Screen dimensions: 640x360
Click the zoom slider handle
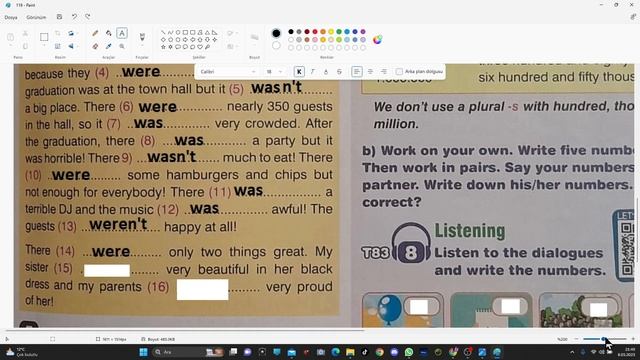pos(604,339)
